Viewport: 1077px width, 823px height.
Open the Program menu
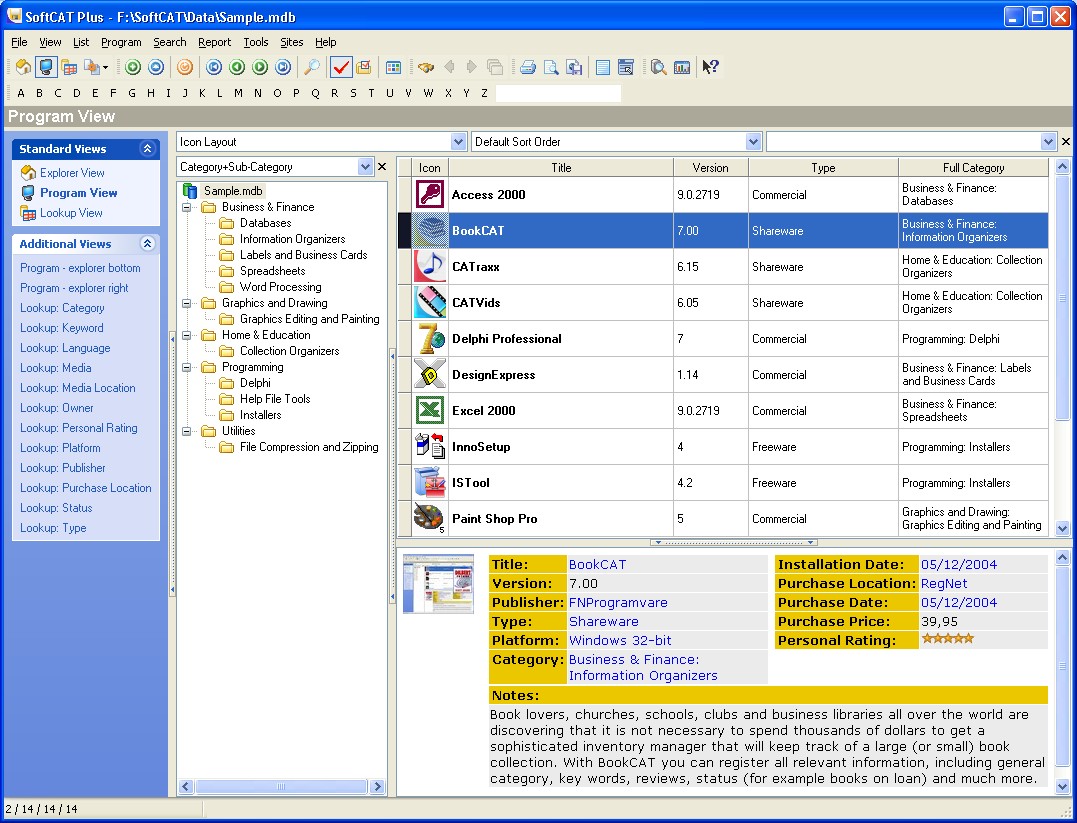click(x=121, y=42)
